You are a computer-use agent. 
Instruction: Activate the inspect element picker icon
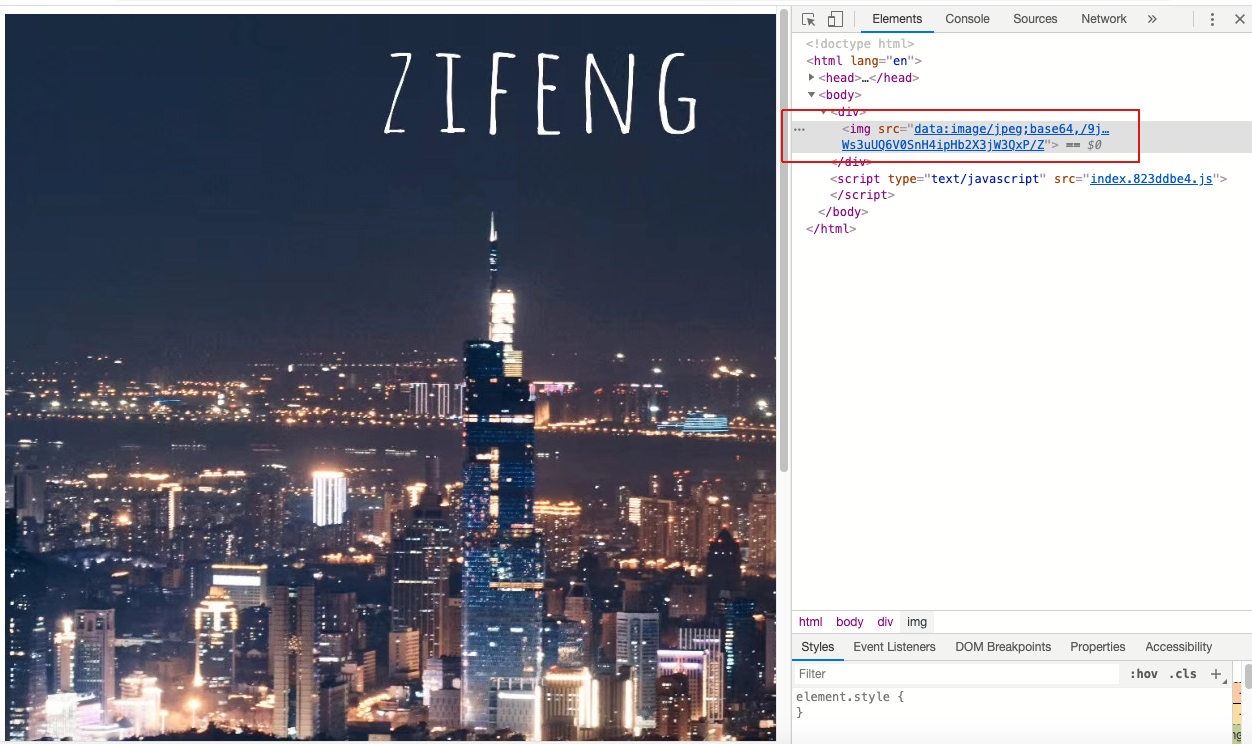pyautogui.click(x=809, y=19)
